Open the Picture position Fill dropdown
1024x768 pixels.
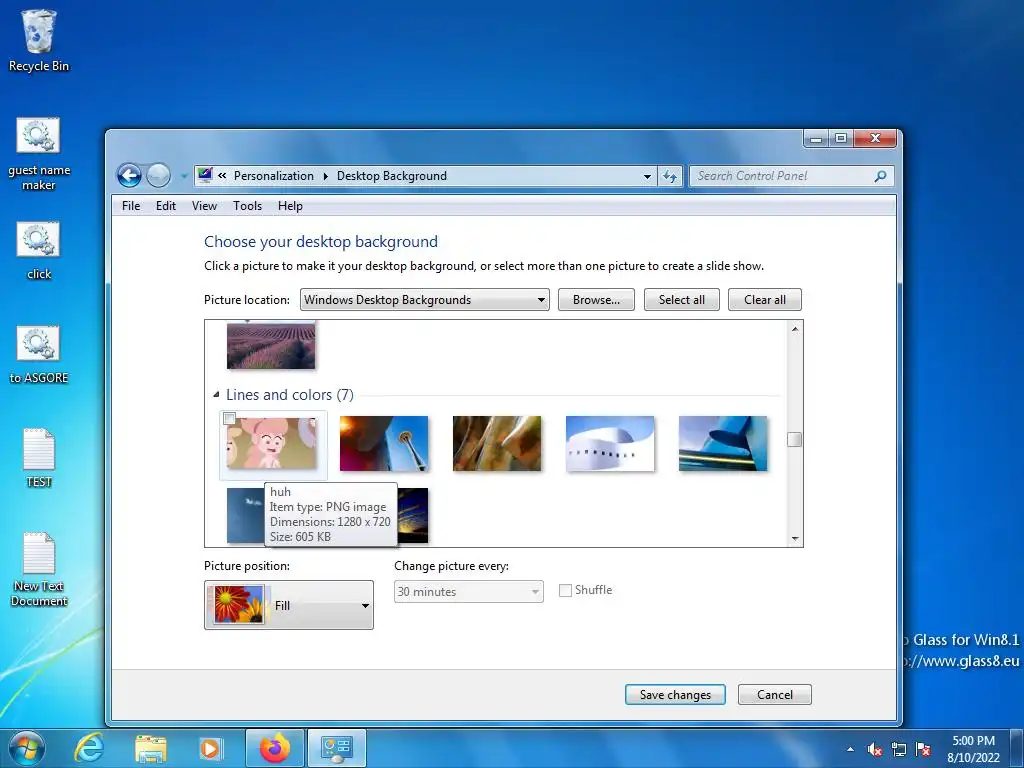pos(289,605)
